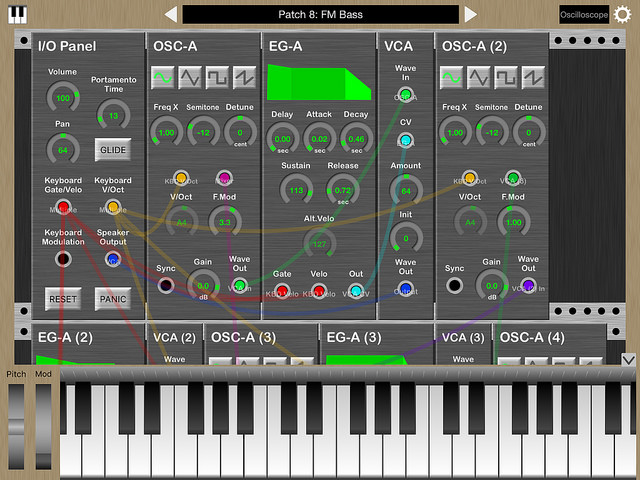Click the Speaker Output jack
The width and height of the screenshot is (640, 480).
[113, 259]
